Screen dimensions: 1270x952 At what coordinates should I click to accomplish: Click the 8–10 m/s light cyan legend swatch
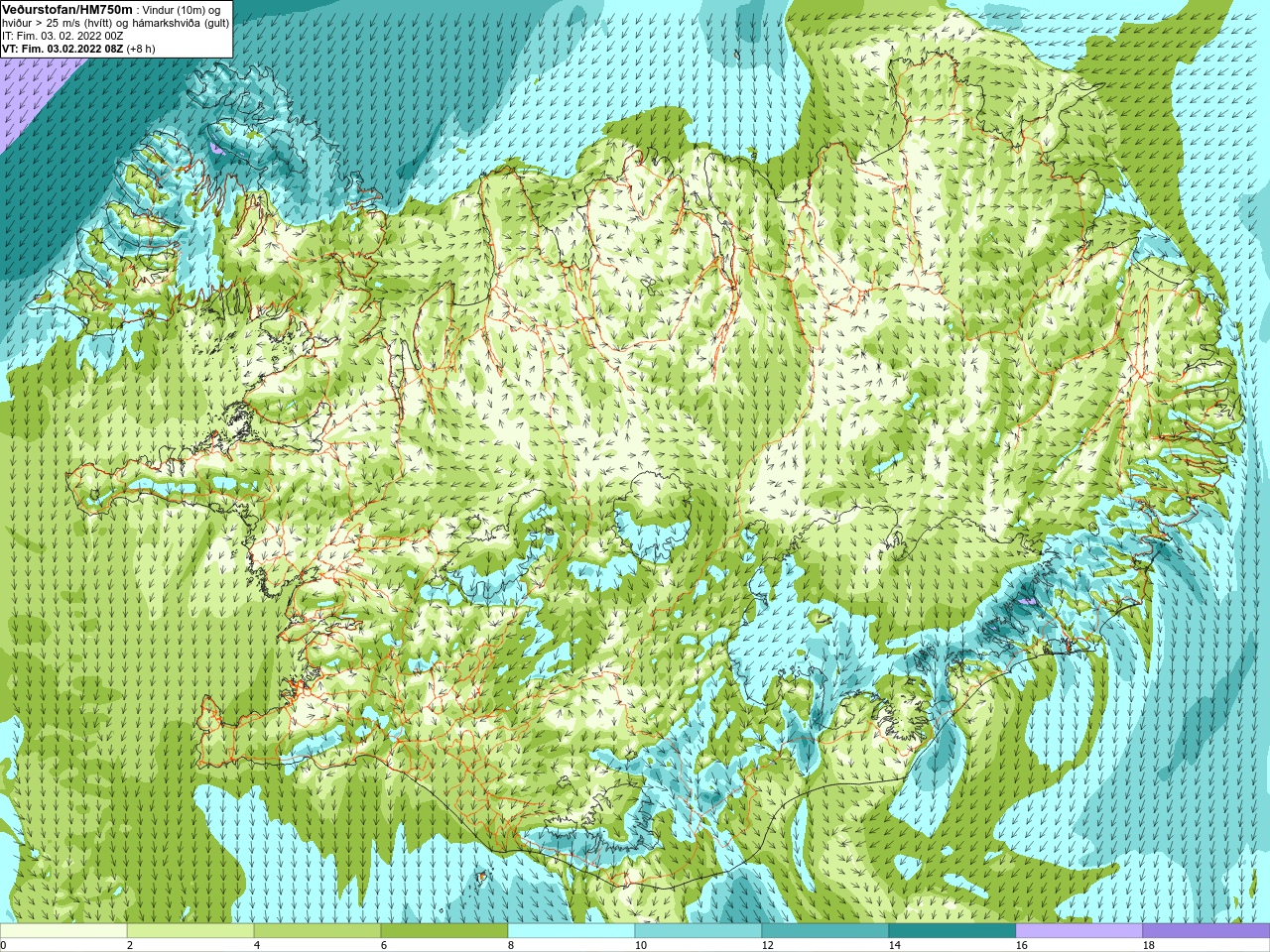(x=571, y=930)
